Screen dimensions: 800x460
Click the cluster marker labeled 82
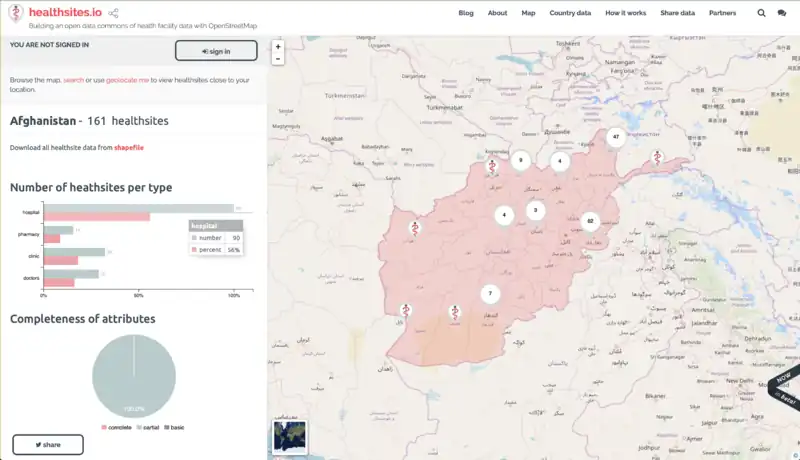pyautogui.click(x=590, y=221)
